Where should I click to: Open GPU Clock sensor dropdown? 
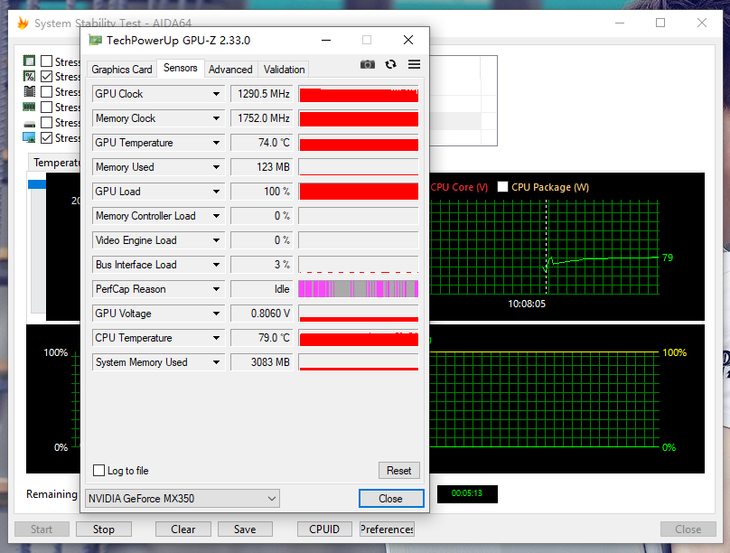click(x=216, y=94)
